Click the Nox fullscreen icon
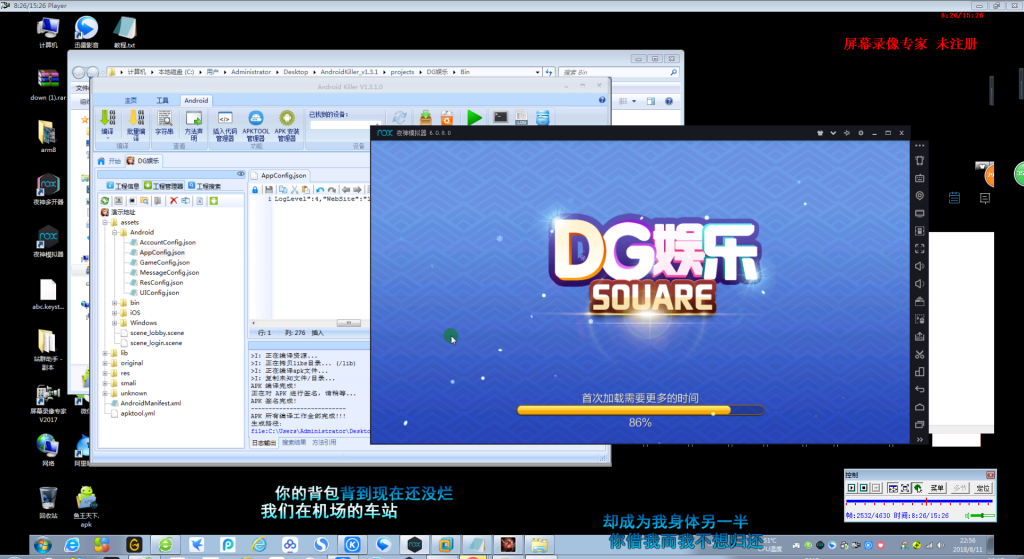The image size is (1024, 559). 920,249
